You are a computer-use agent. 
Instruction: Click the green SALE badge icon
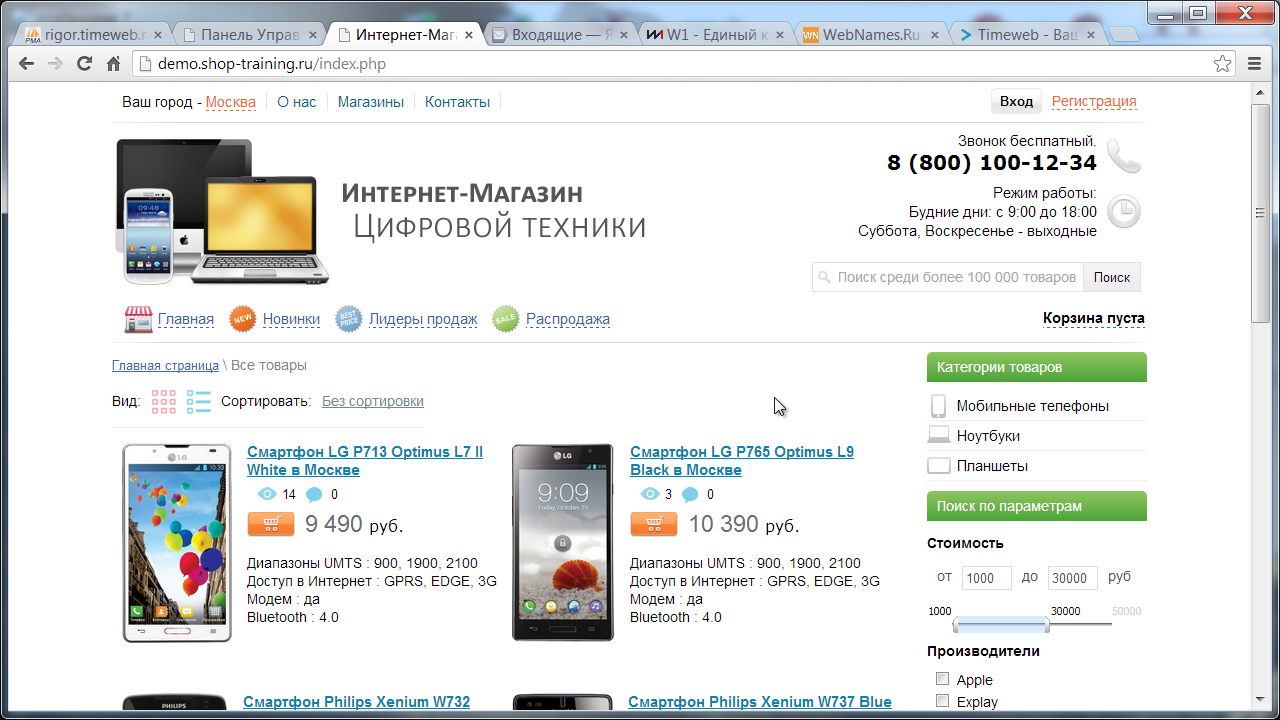(x=506, y=319)
